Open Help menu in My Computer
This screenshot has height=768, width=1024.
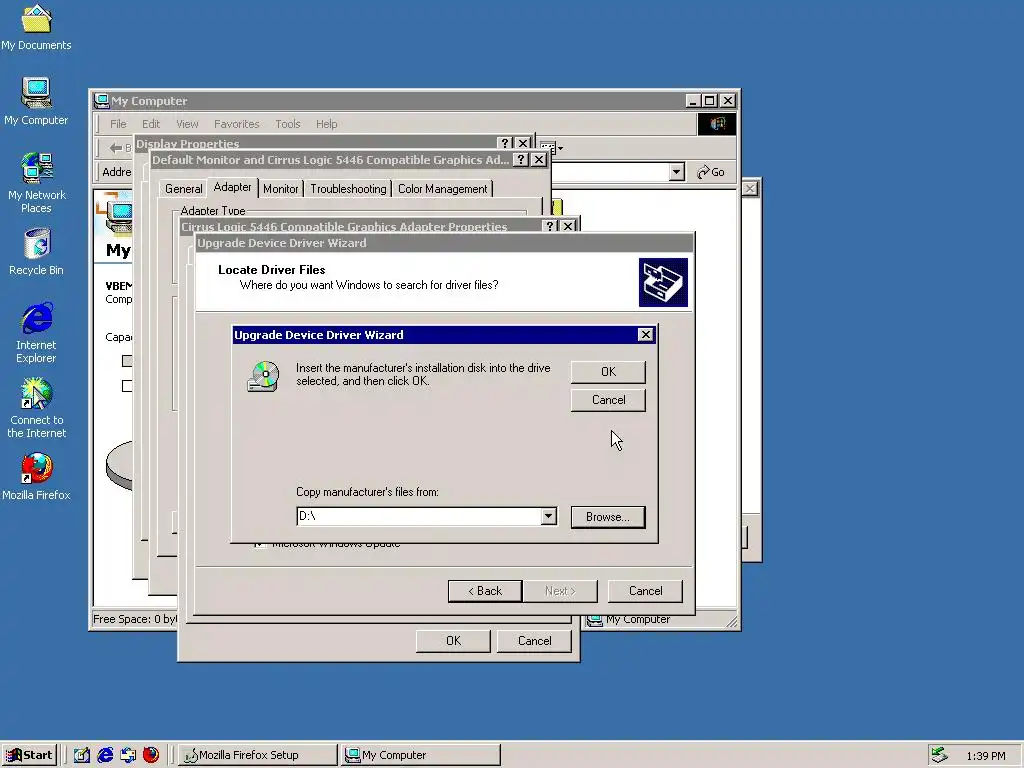(x=327, y=124)
